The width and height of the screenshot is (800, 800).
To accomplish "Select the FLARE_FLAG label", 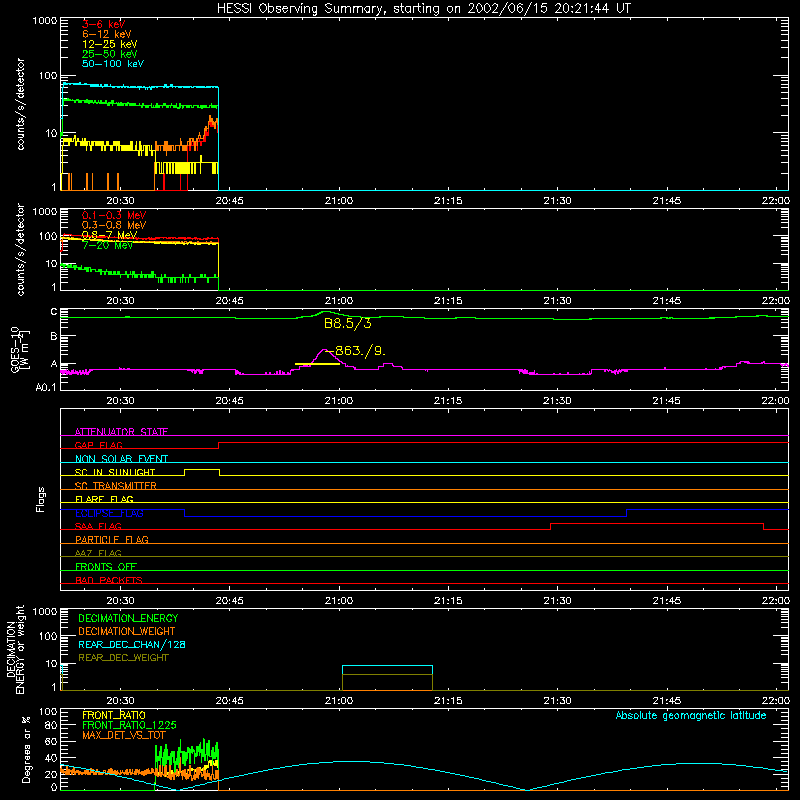I will pyautogui.click(x=104, y=499).
